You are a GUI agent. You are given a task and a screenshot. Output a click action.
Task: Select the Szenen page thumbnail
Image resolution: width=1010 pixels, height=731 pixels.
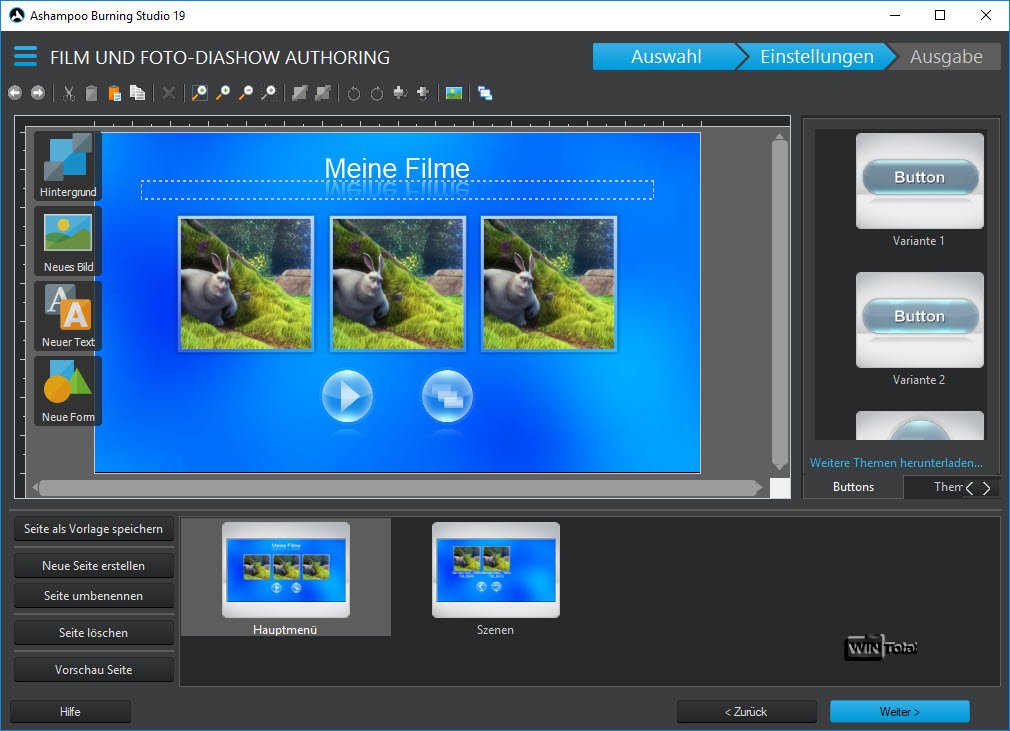495,570
